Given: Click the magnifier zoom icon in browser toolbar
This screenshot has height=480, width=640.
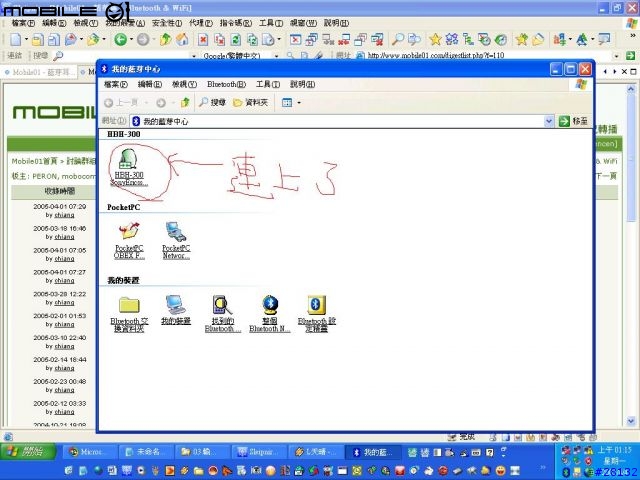Looking at the screenshot, I should [398, 40].
